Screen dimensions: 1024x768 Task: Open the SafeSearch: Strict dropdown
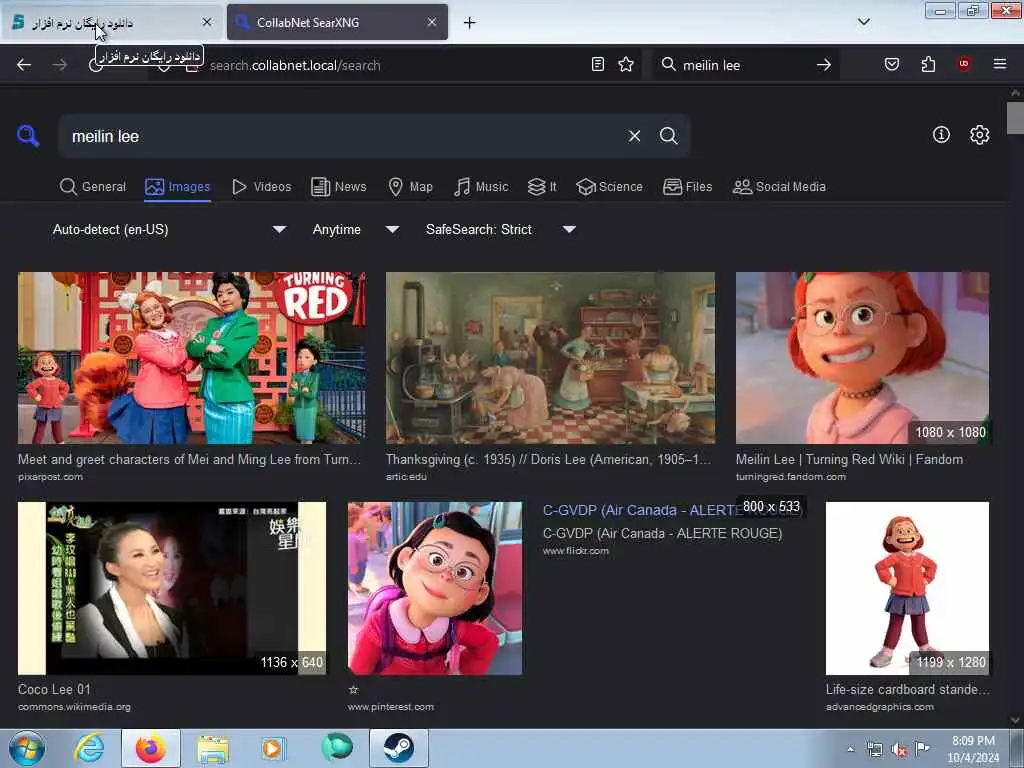click(x=501, y=229)
